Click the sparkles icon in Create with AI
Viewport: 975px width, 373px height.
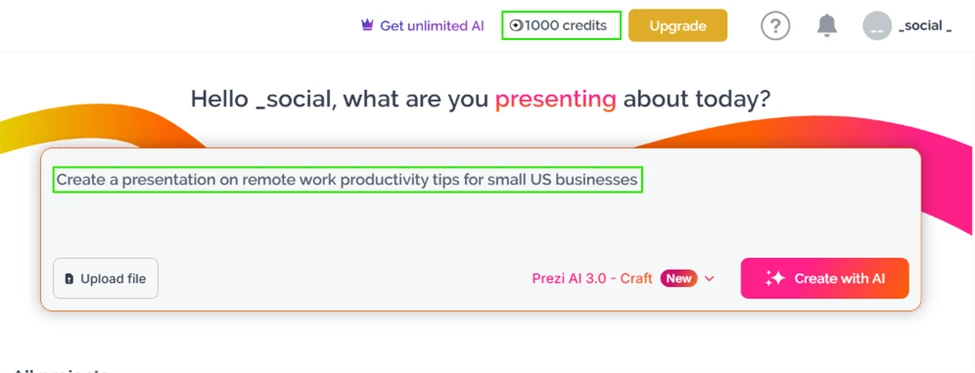coord(775,279)
